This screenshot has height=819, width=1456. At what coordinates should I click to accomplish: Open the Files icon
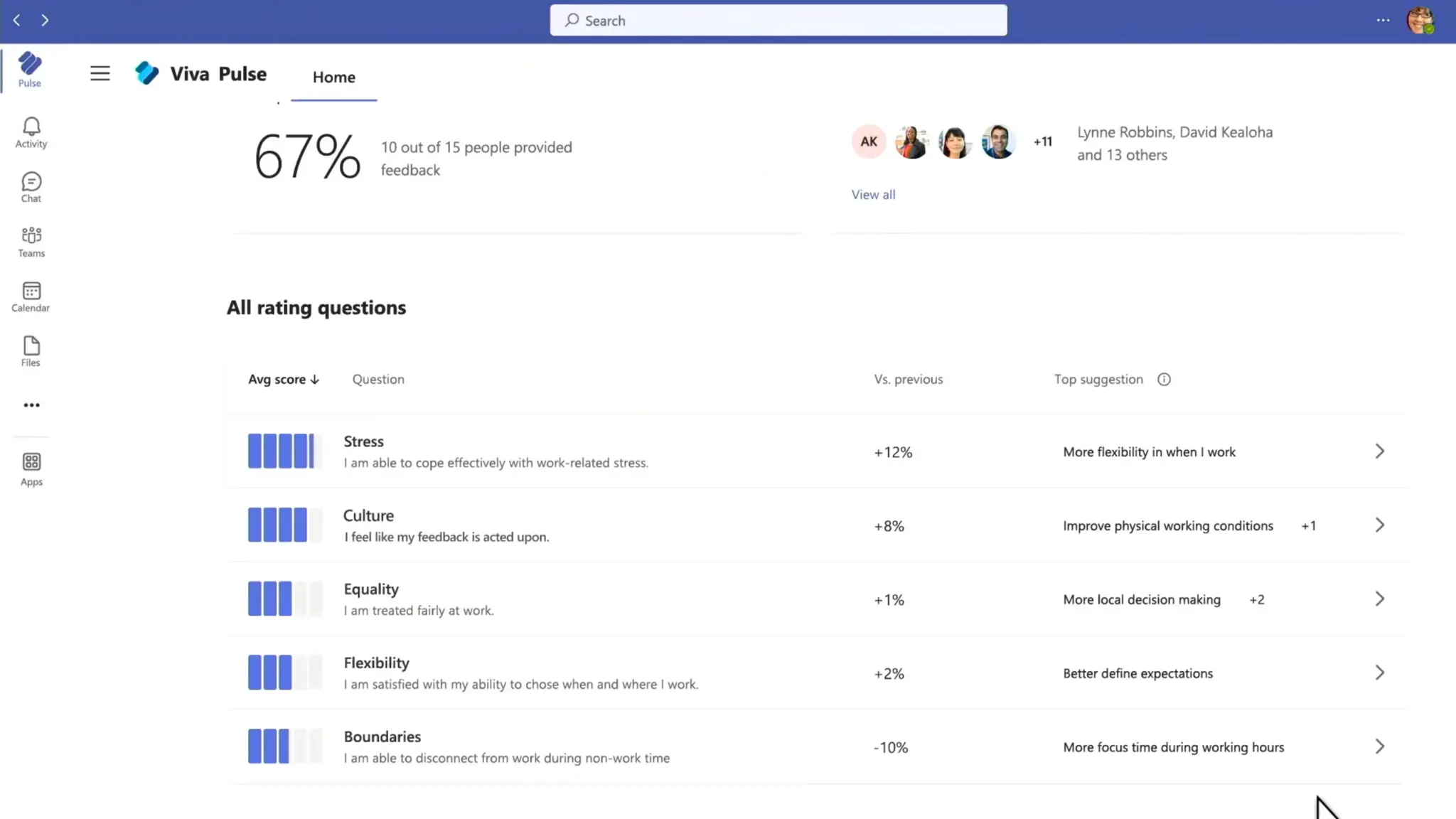click(31, 351)
